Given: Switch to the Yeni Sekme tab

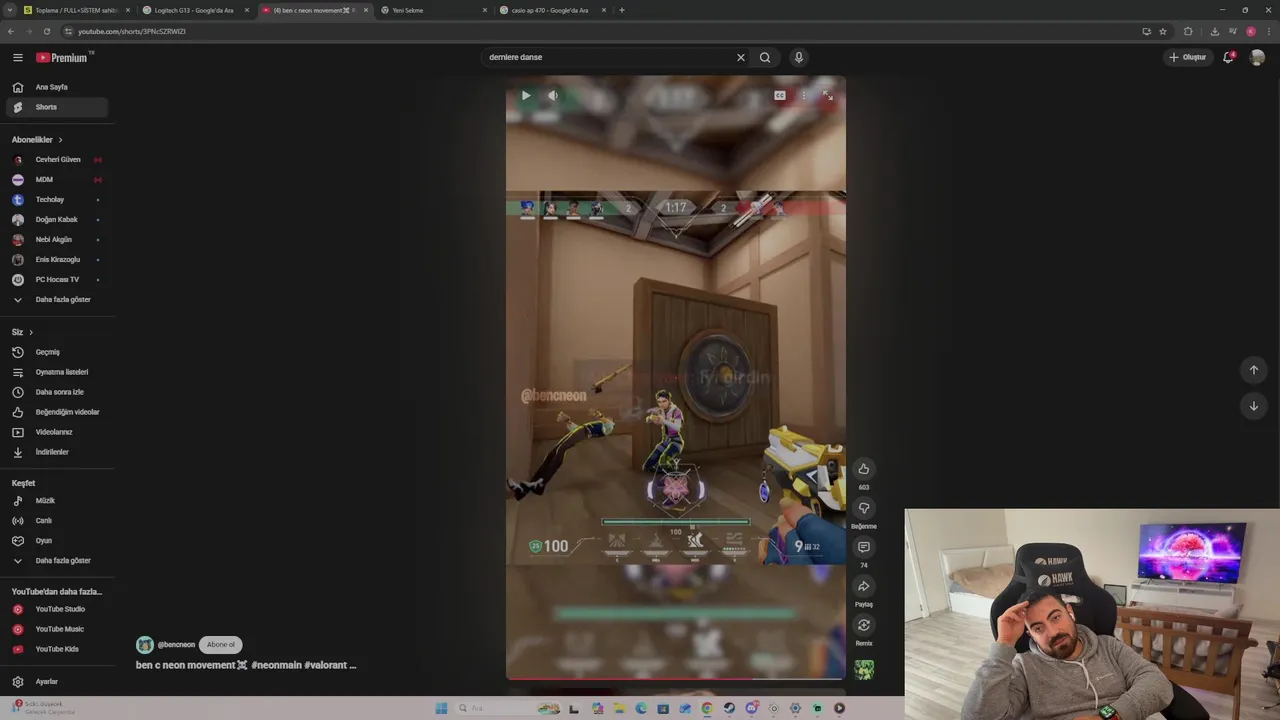Looking at the screenshot, I should (x=432, y=10).
